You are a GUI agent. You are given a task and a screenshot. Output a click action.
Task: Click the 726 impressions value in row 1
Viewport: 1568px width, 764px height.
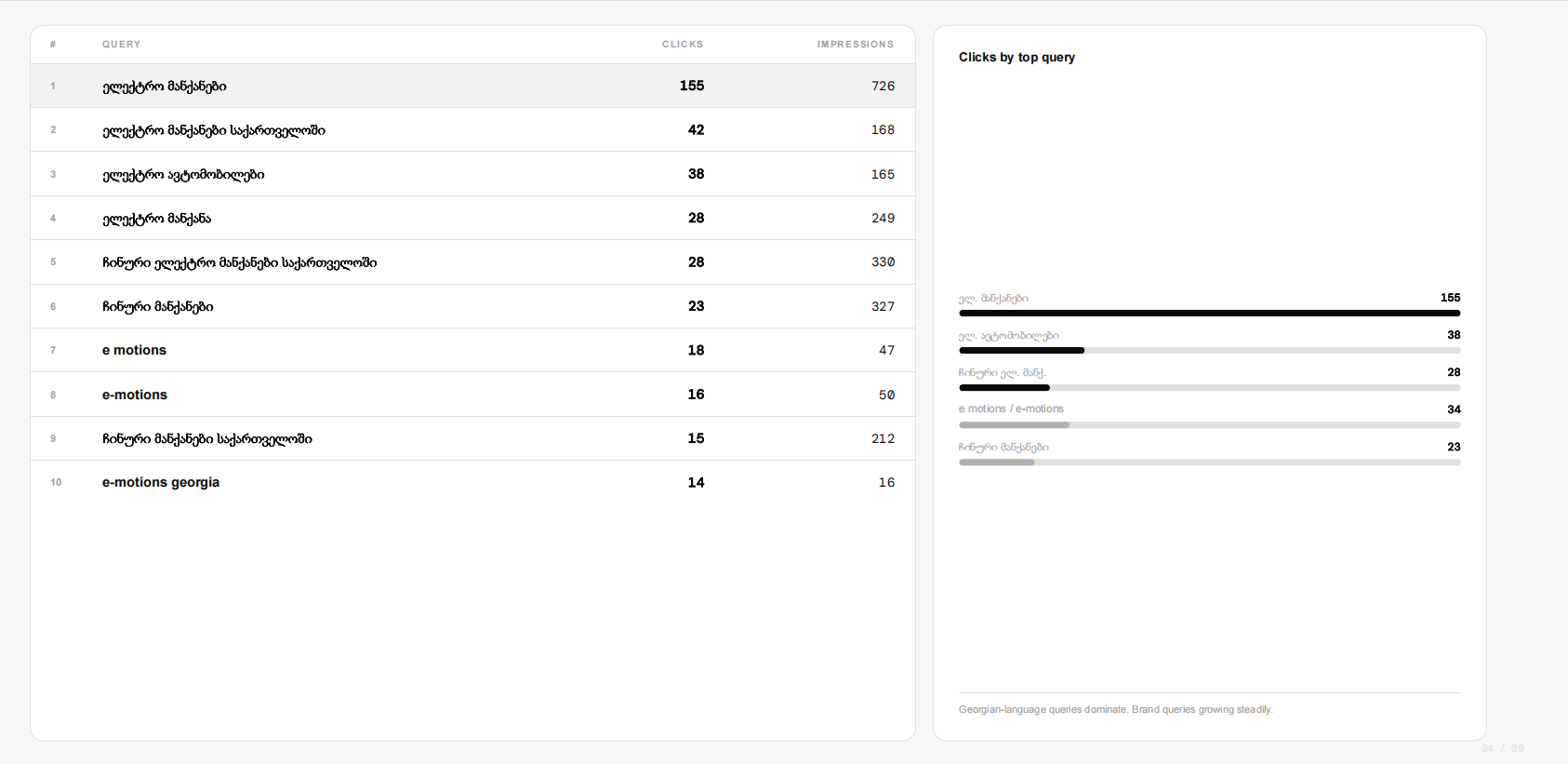883,86
